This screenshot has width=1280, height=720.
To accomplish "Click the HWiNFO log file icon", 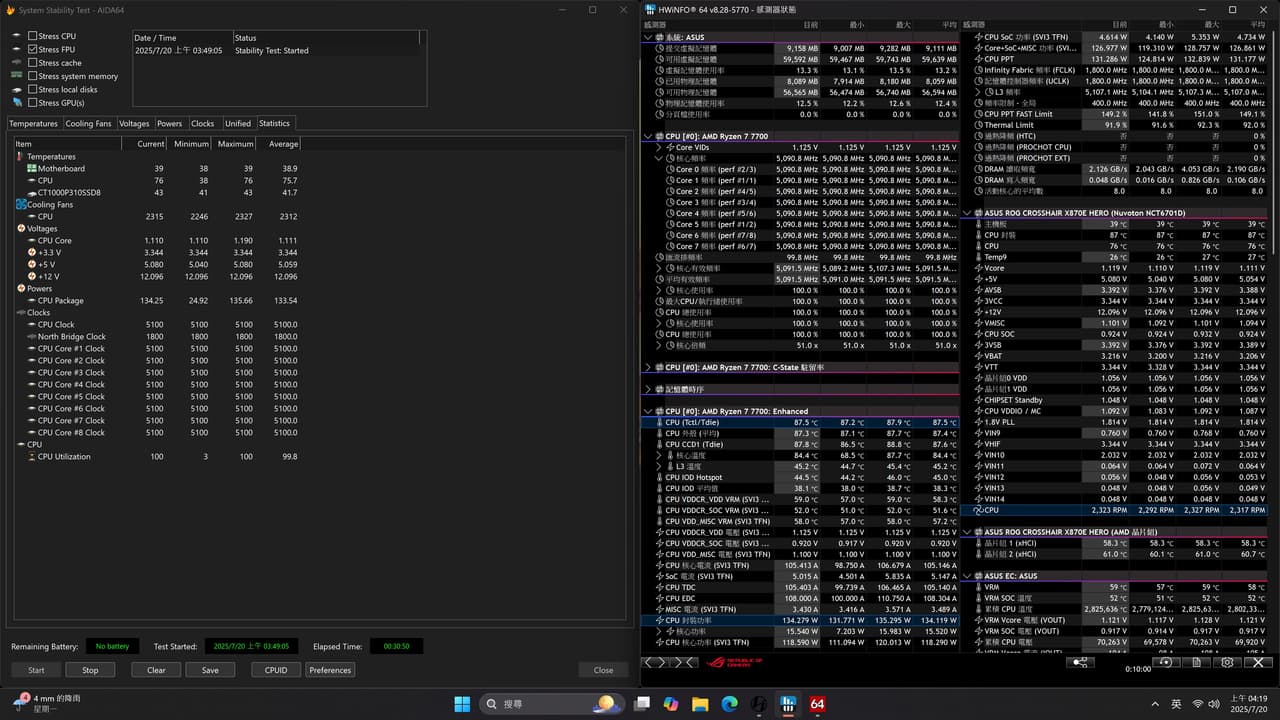I will coord(1196,662).
